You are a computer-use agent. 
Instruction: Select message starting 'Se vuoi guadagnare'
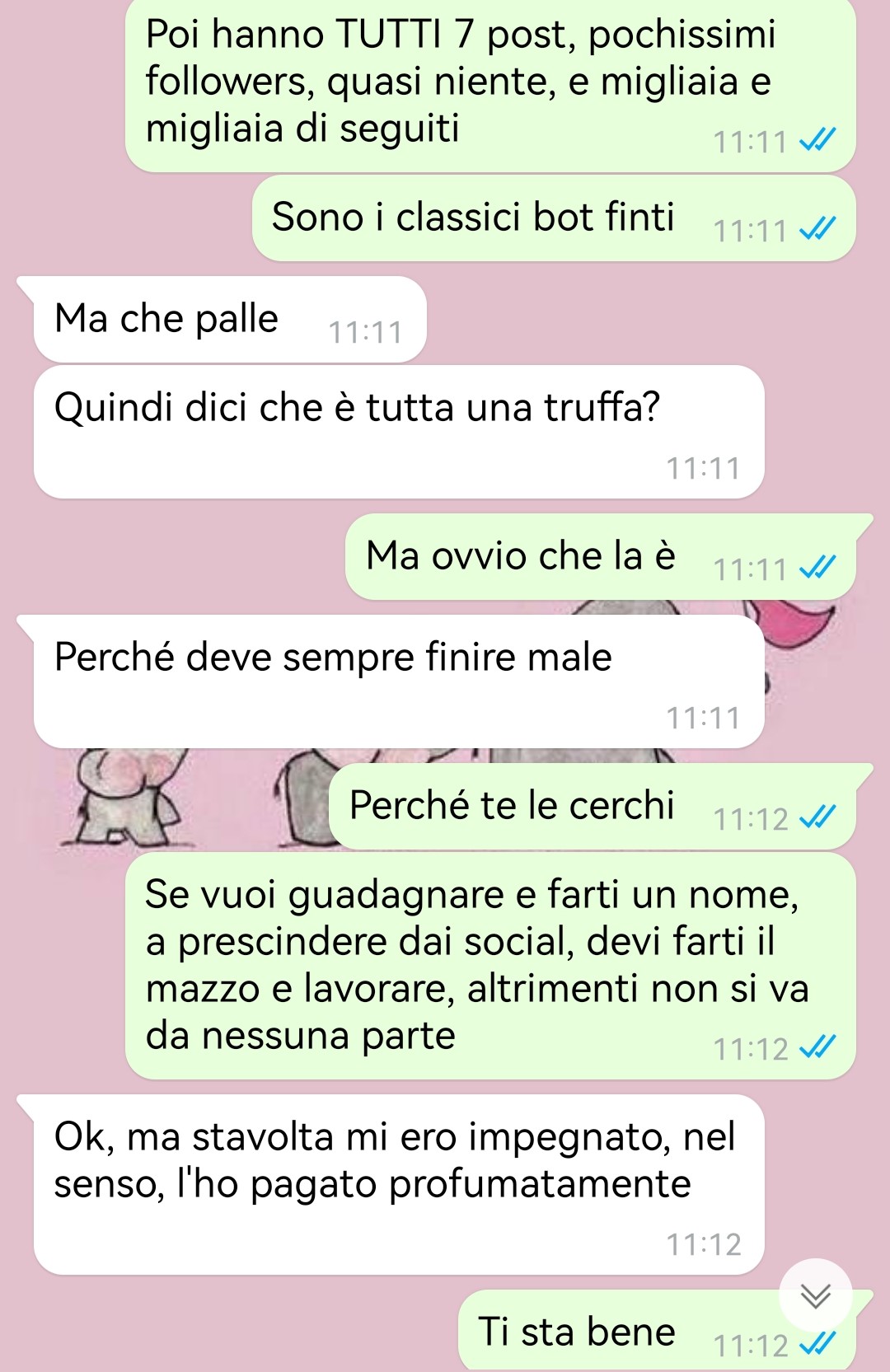point(490,966)
